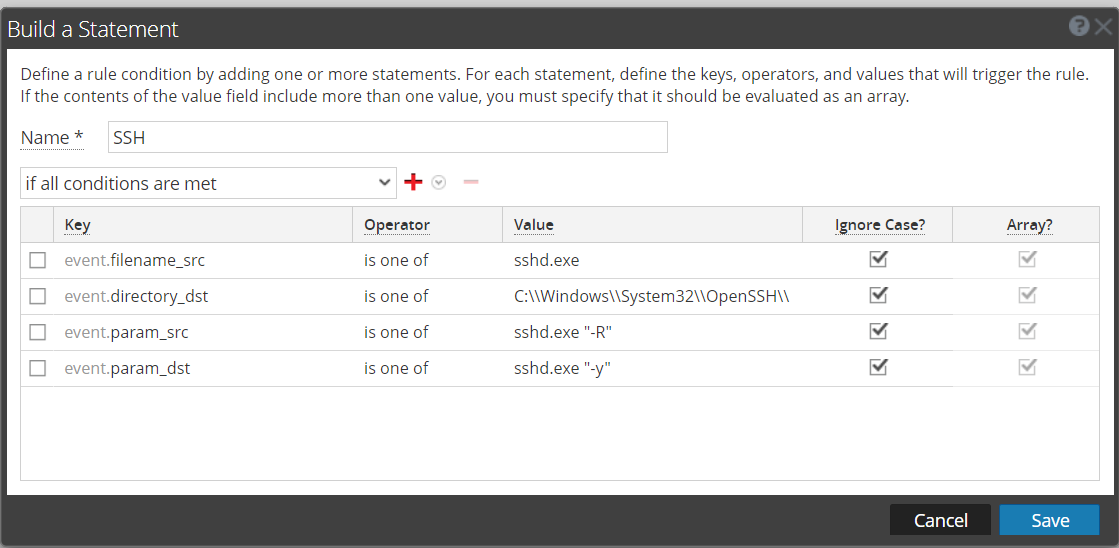Open the 'if all conditions are met' dropdown
Image resolution: width=1119 pixels, height=548 pixels.
(208, 183)
